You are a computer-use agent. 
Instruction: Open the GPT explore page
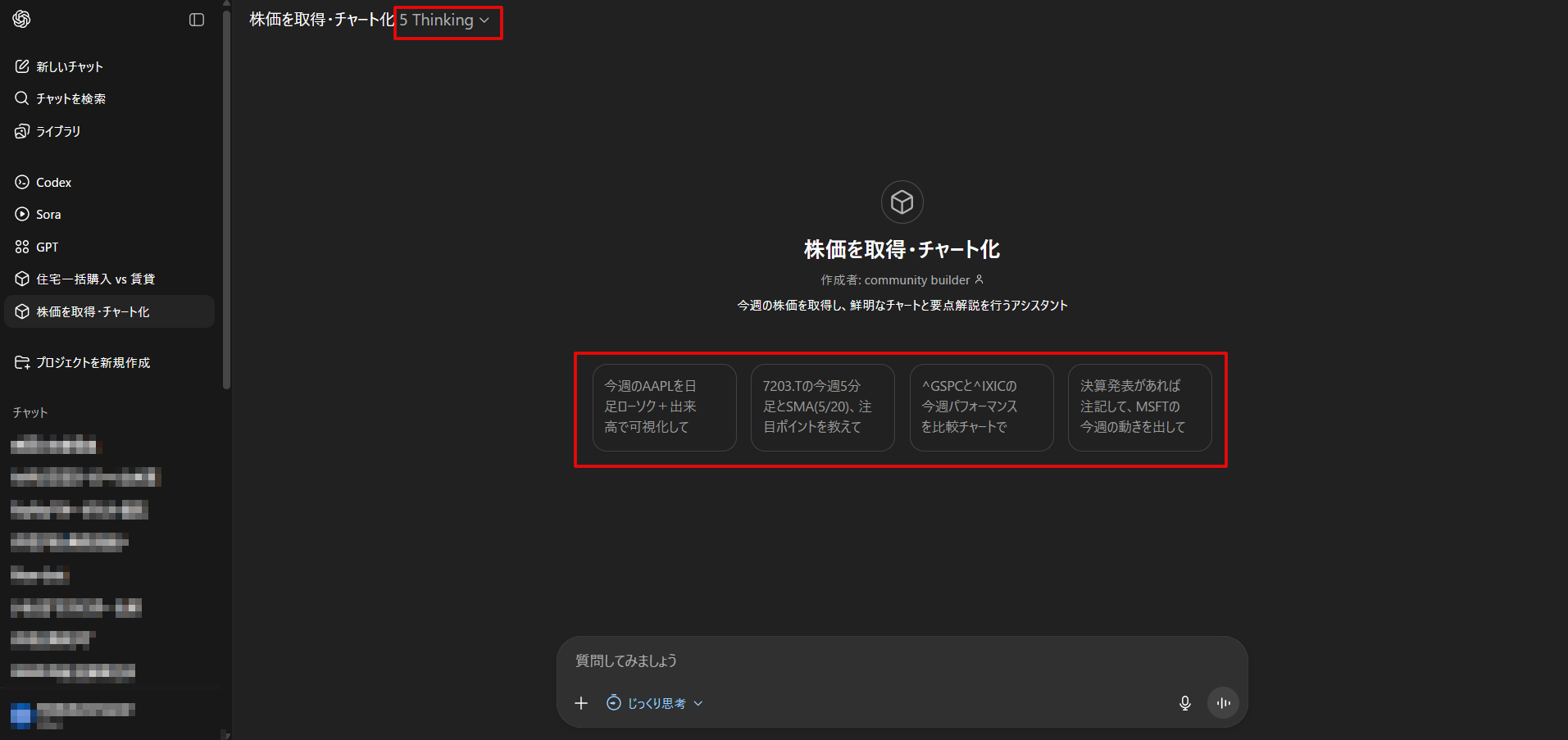click(x=47, y=247)
